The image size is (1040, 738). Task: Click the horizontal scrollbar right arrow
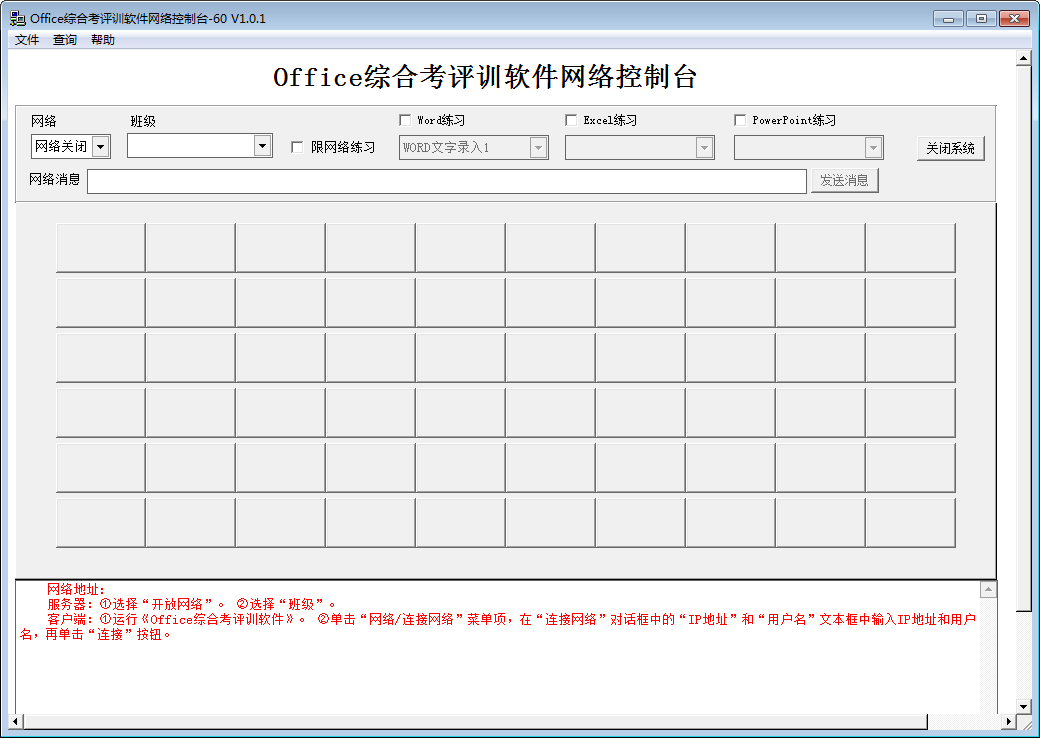pyautogui.click(x=1007, y=721)
